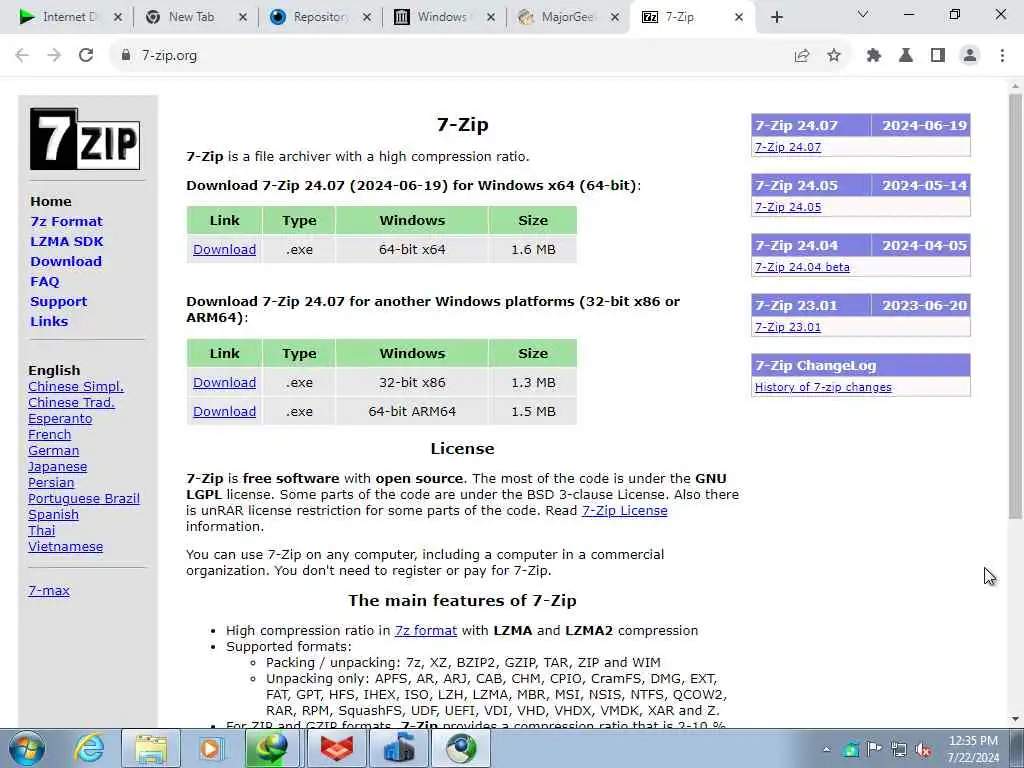This screenshot has width=1024, height=768.
Task: Click the page vertical scrollbar thumb
Action: (1015, 307)
